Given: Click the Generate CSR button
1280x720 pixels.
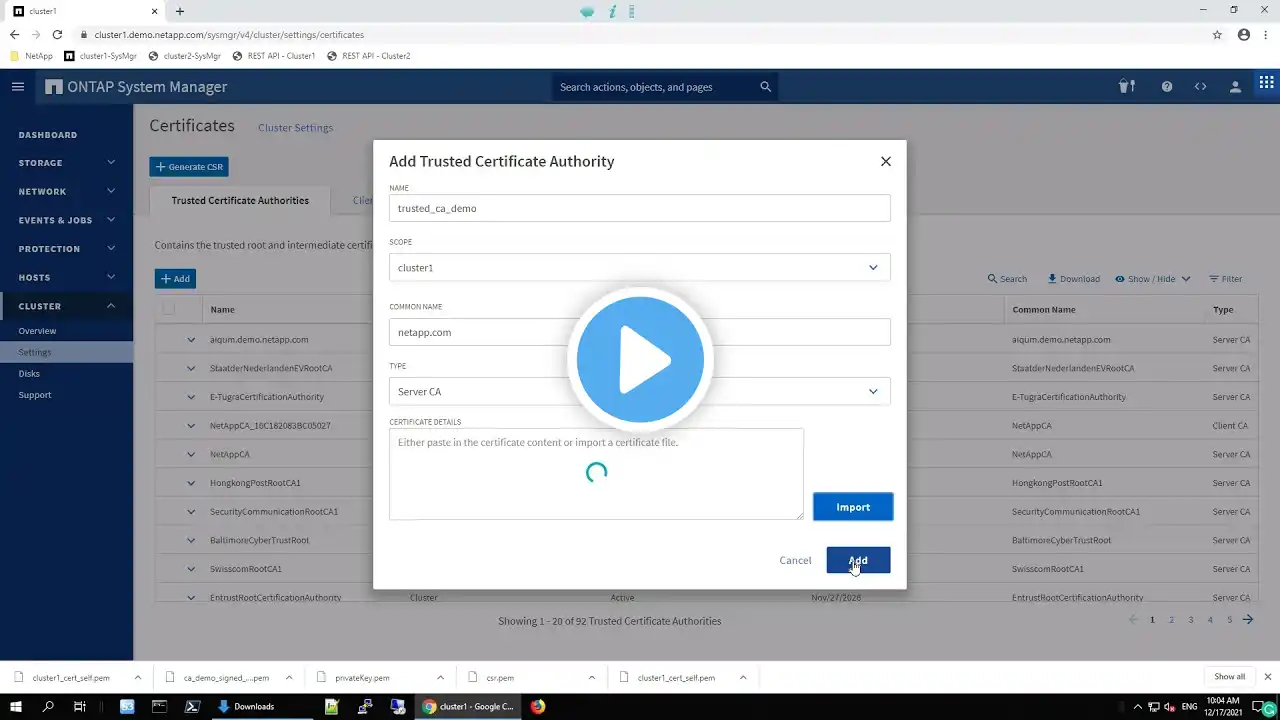Looking at the screenshot, I should click(x=189, y=167).
